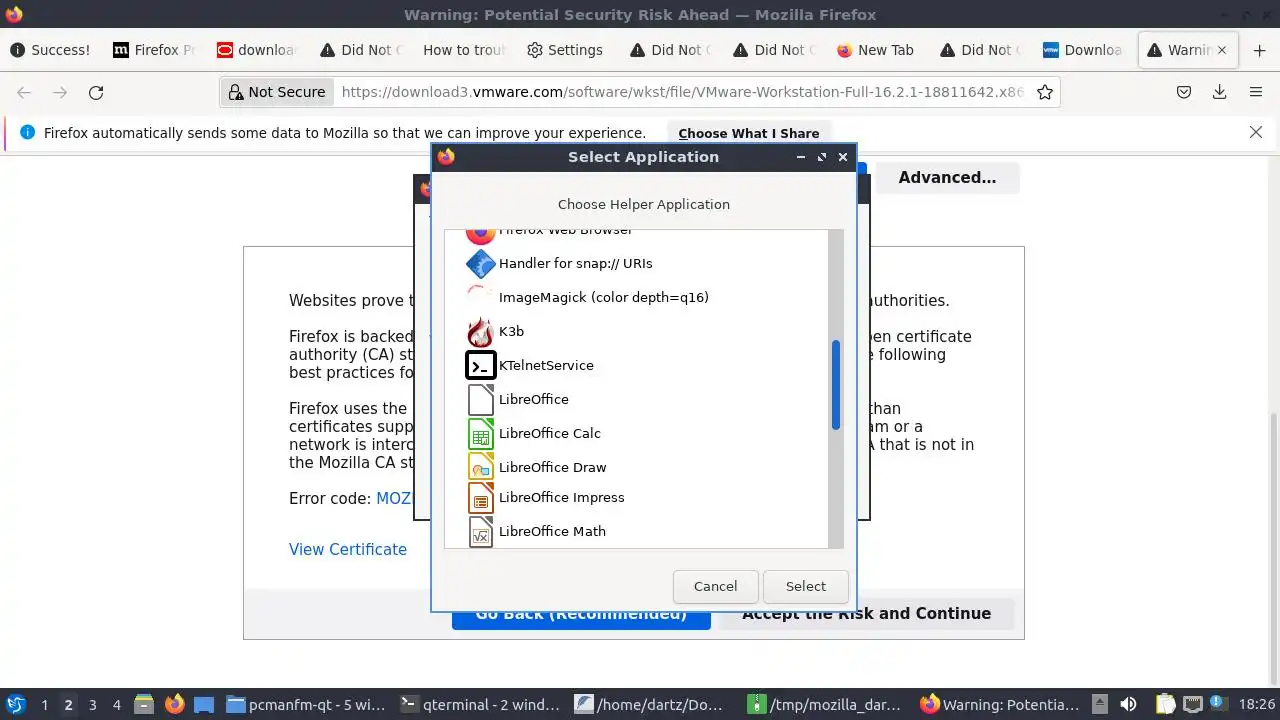
Task: Switch to virtual desktop 4
Action: pyautogui.click(x=116, y=705)
